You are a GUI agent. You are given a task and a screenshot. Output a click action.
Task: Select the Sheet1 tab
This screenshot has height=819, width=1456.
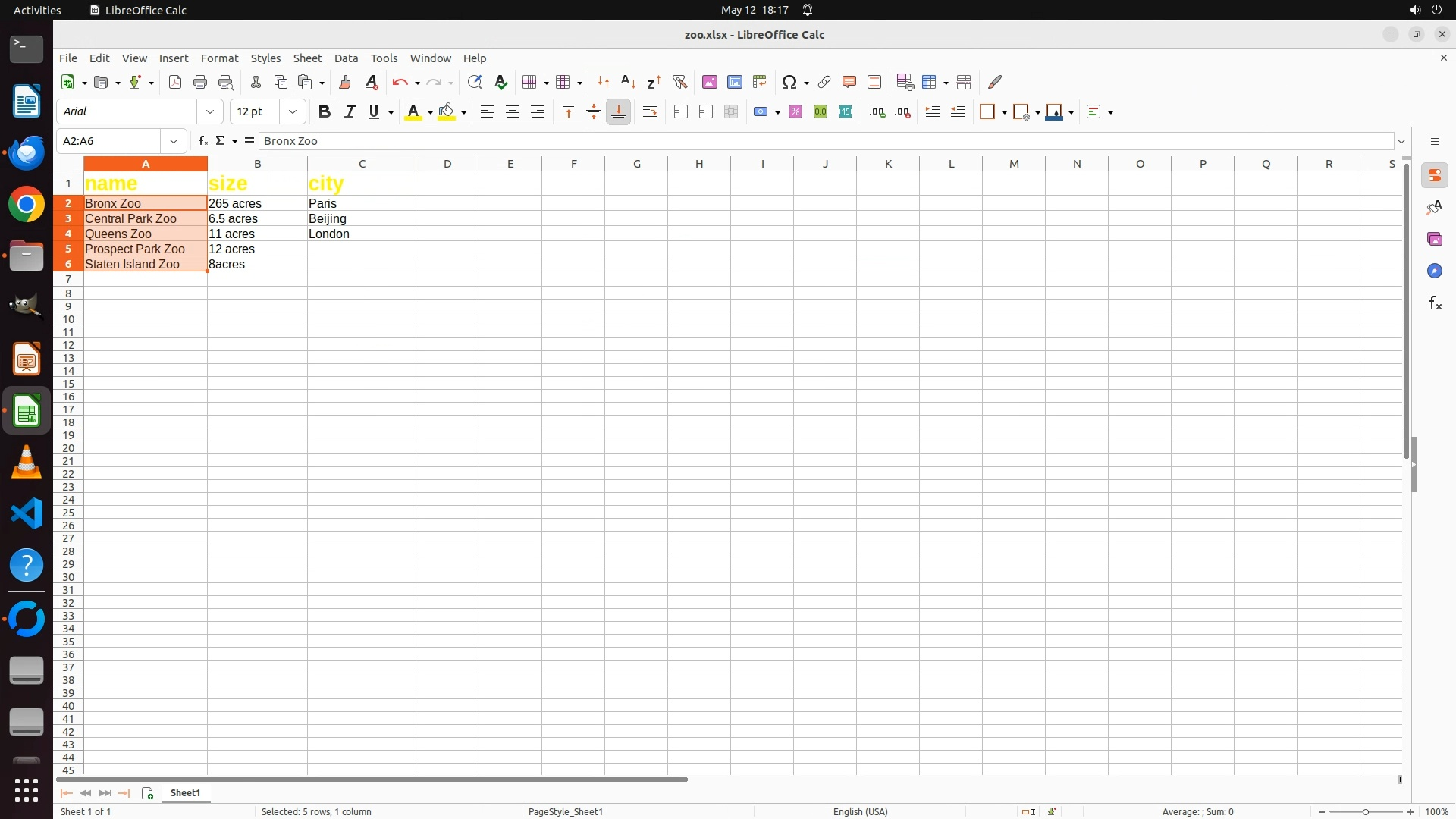pyautogui.click(x=185, y=793)
